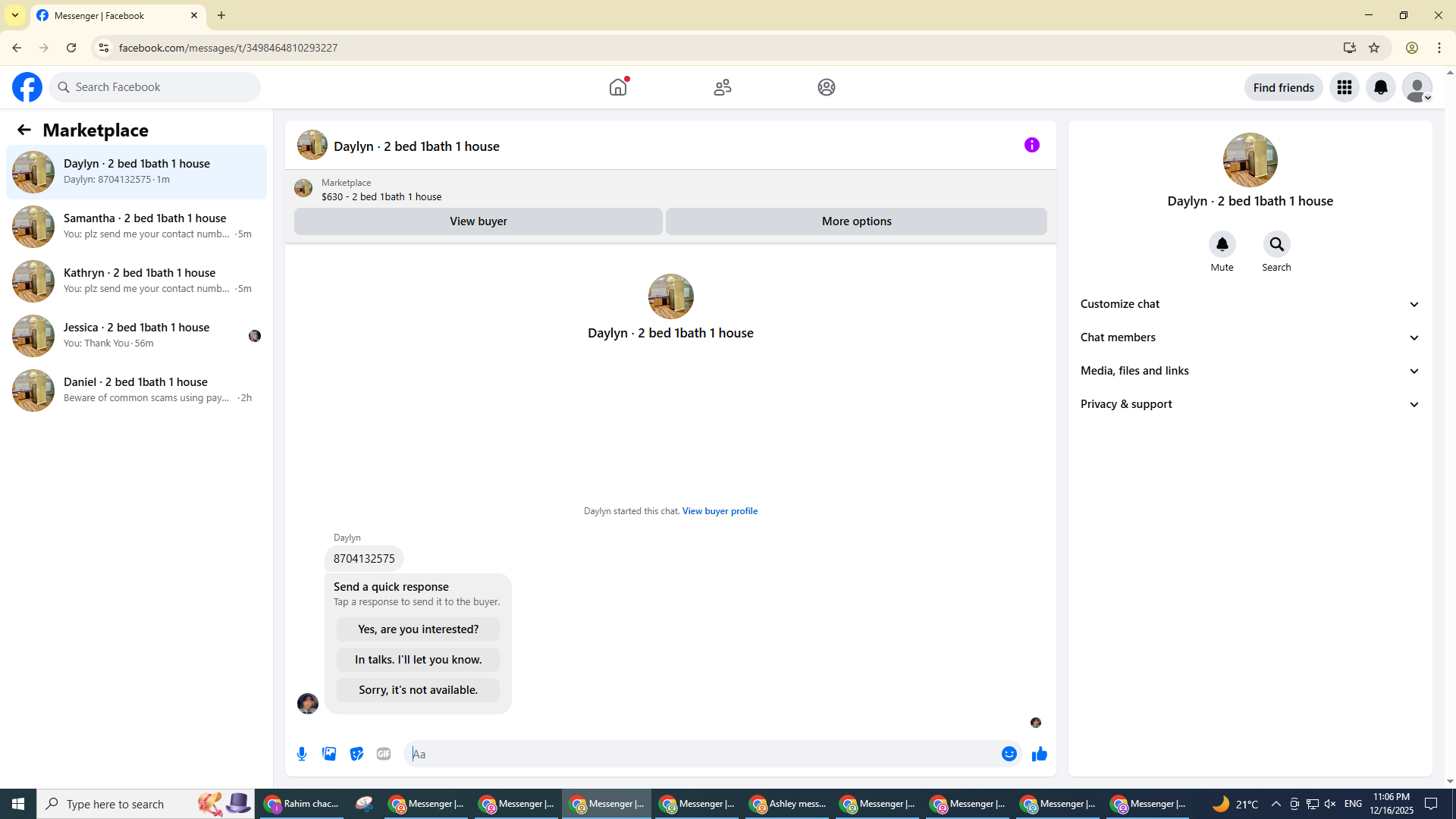The height and width of the screenshot is (819, 1456).
Task: Click the browser address bar URL
Action: pos(228,48)
